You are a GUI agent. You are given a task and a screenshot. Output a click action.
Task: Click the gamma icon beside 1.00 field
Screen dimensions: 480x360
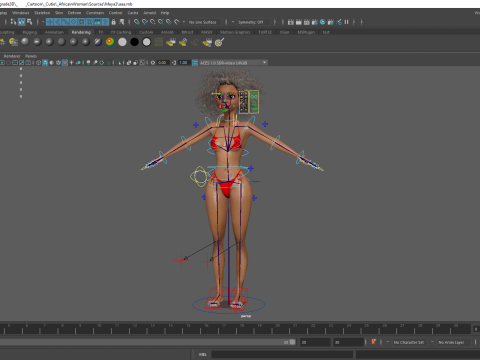coord(174,63)
